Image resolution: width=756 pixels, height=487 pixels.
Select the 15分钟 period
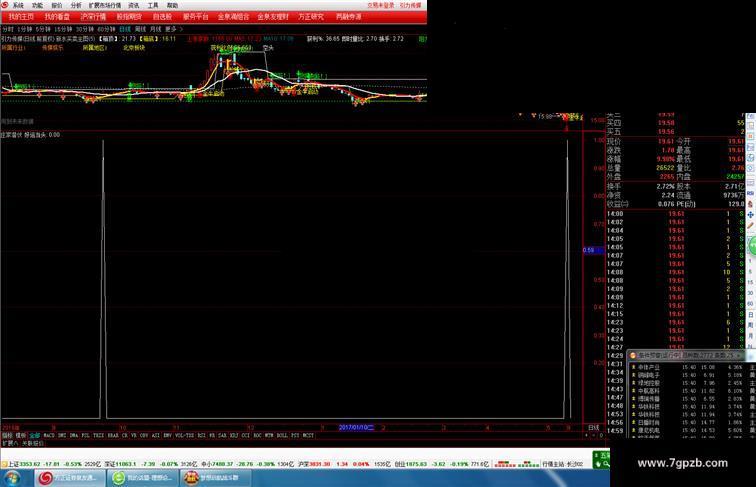click(63, 29)
